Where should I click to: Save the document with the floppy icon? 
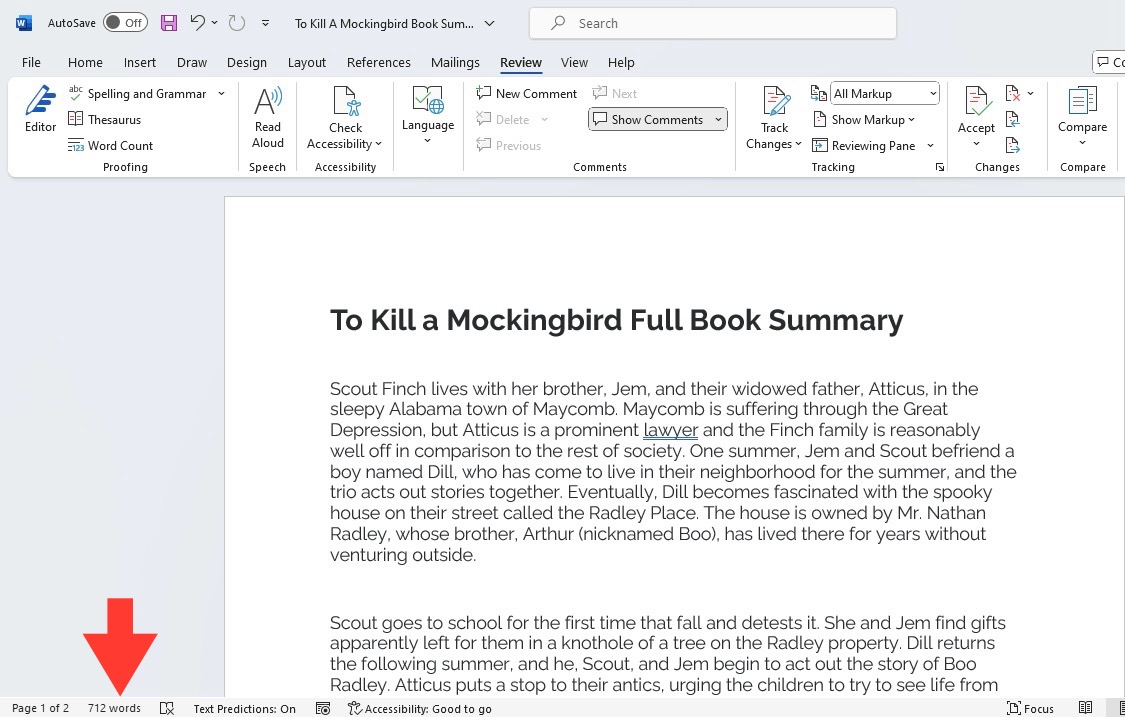[169, 23]
